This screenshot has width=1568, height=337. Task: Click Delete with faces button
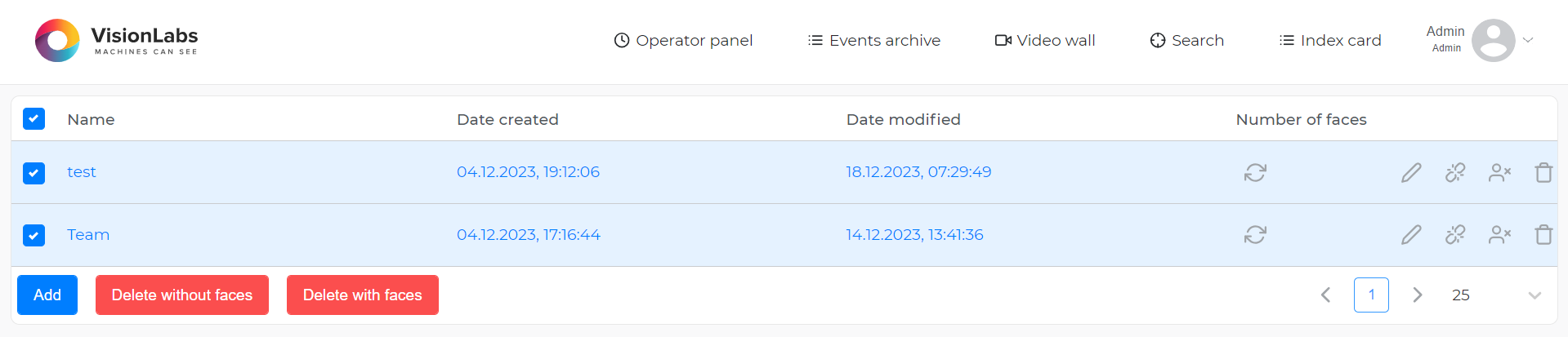pyautogui.click(x=362, y=295)
